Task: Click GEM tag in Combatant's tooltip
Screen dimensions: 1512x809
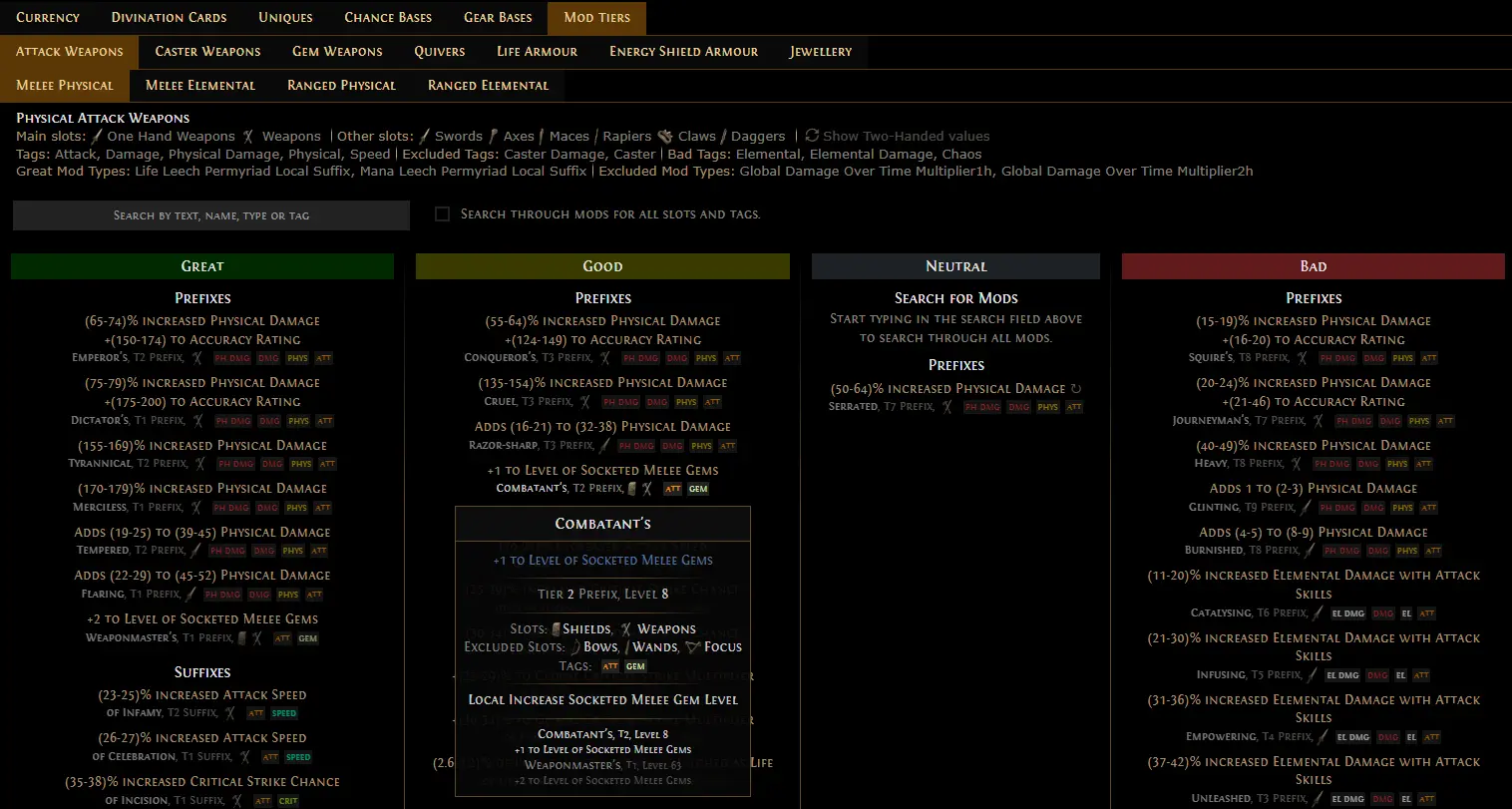Action: (x=635, y=666)
